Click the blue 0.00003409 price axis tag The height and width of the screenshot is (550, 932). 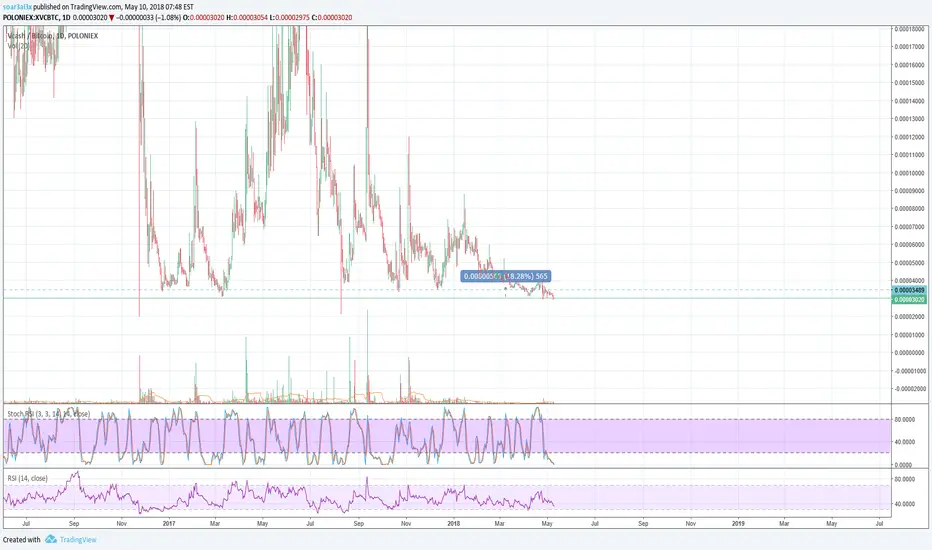tap(910, 290)
